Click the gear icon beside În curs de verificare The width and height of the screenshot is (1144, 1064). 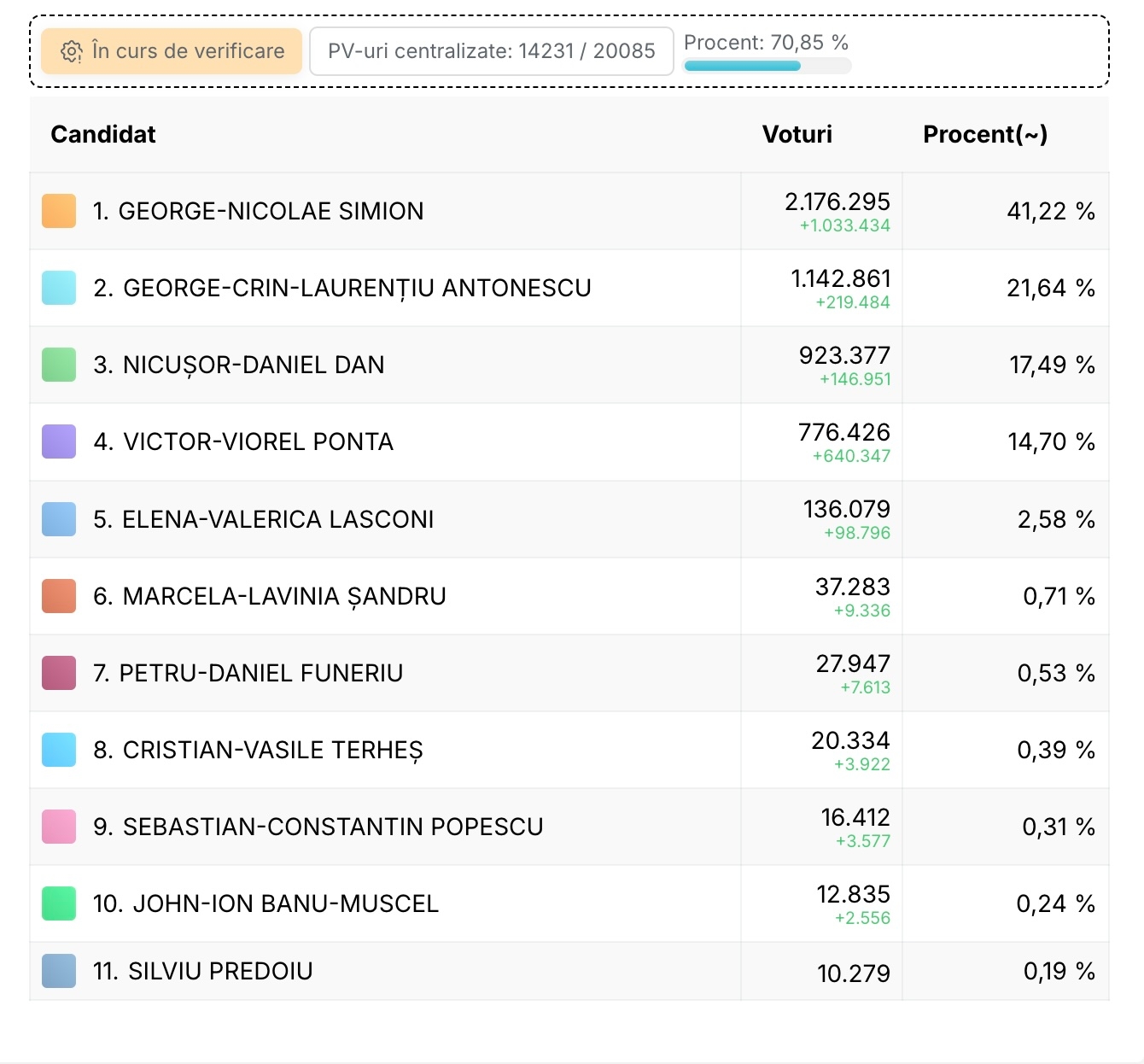71,52
